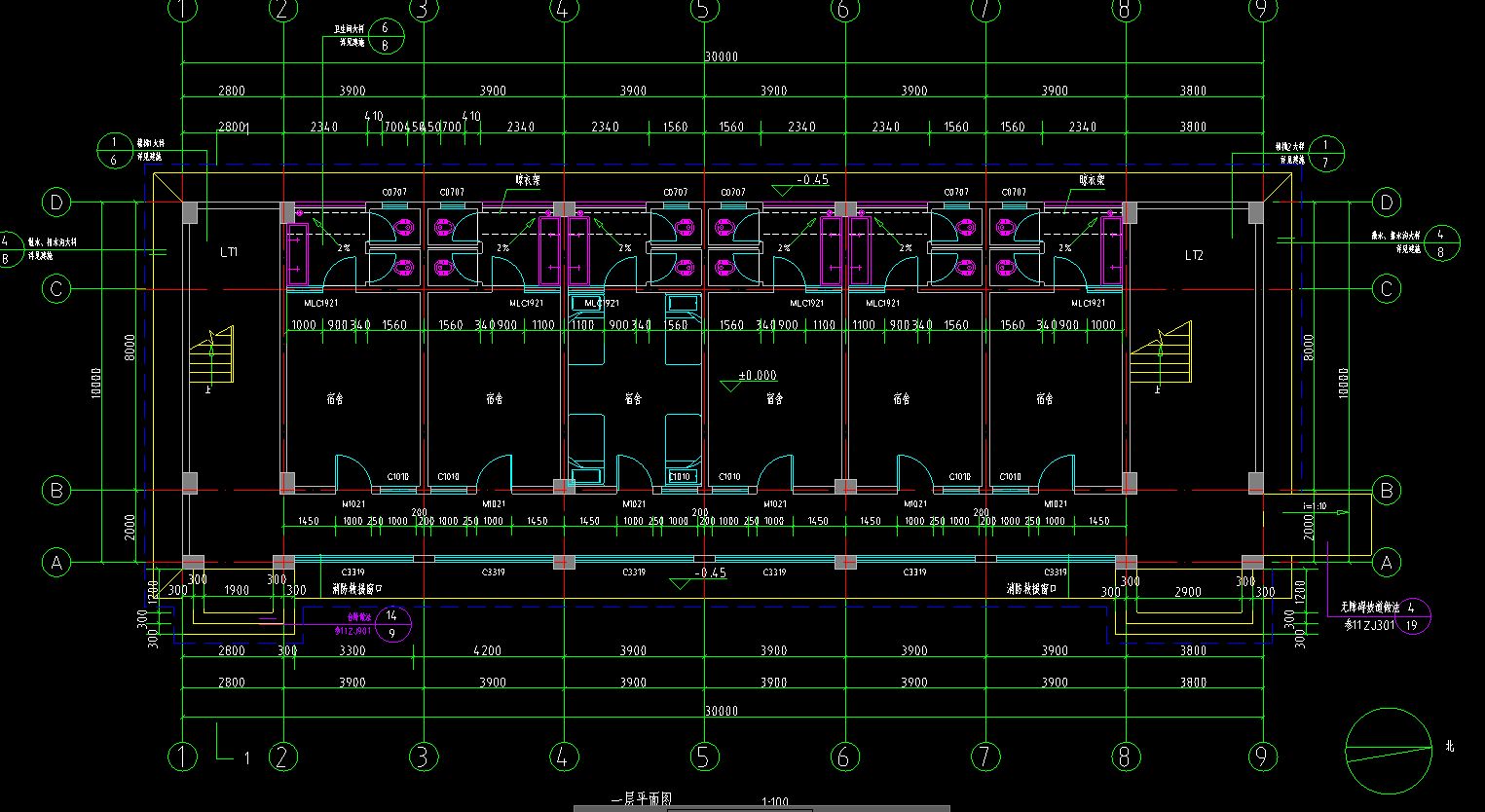This screenshot has height=812, width=1485.
Task: Select the LT2 stairwell label
Action: pos(1194,256)
